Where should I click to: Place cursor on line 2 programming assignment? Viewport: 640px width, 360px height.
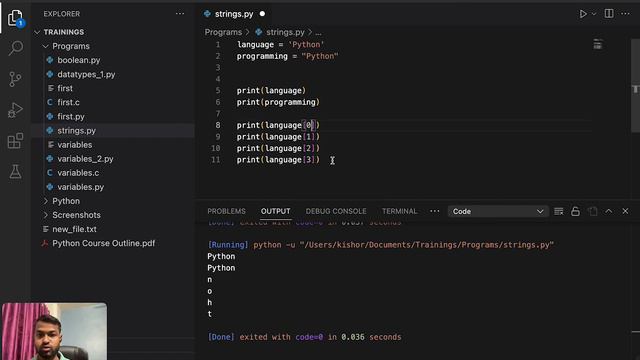click(287, 56)
